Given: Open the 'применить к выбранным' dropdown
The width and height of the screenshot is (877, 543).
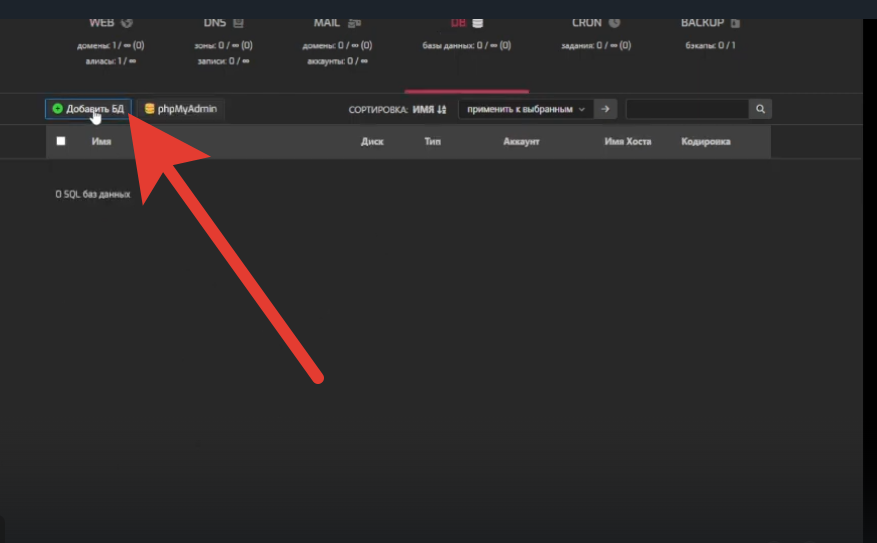Looking at the screenshot, I should pyautogui.click(x=525, y=109).
